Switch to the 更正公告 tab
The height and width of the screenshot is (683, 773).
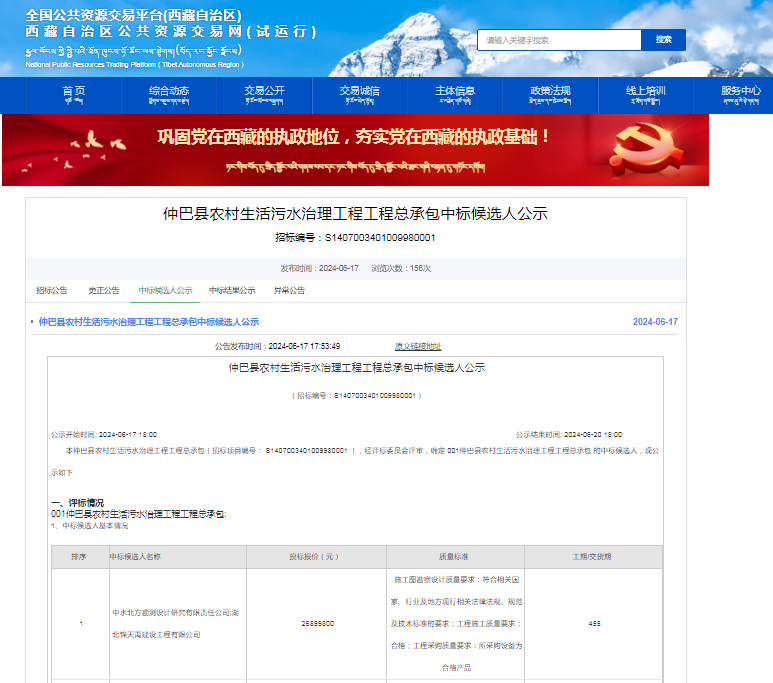104,291
